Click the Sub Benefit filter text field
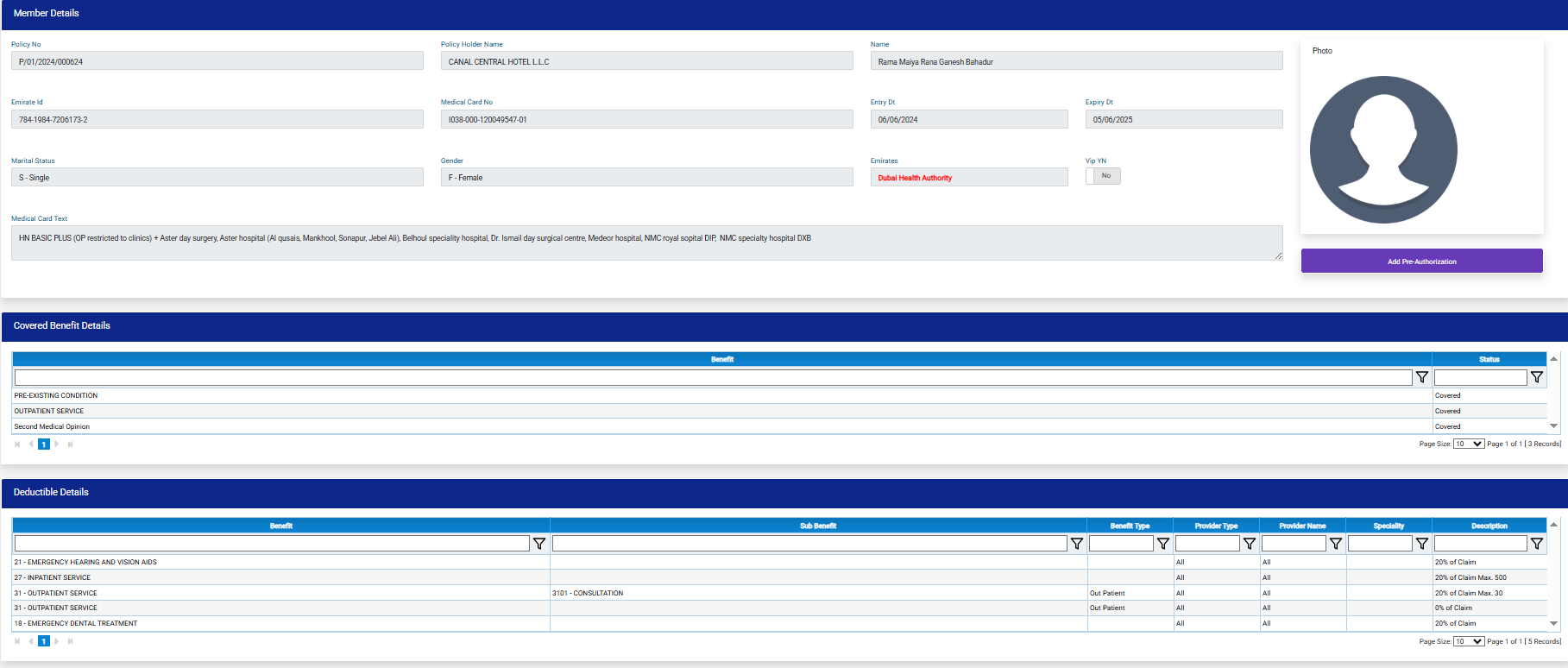This screenshot has width=1568, height=668. click(x=809, y=544)
